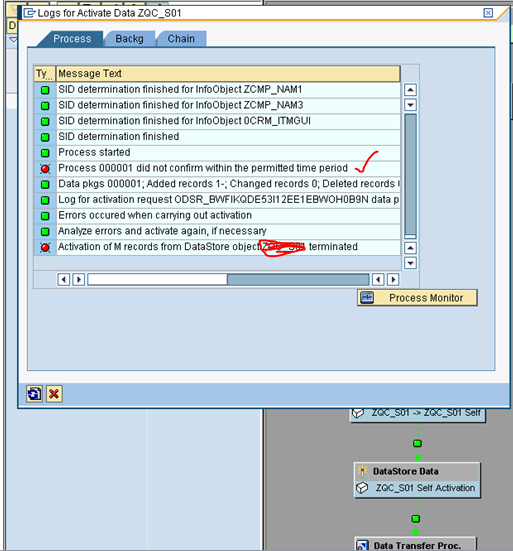Click green status icon beside 'Process started'

tap(45, 153)
